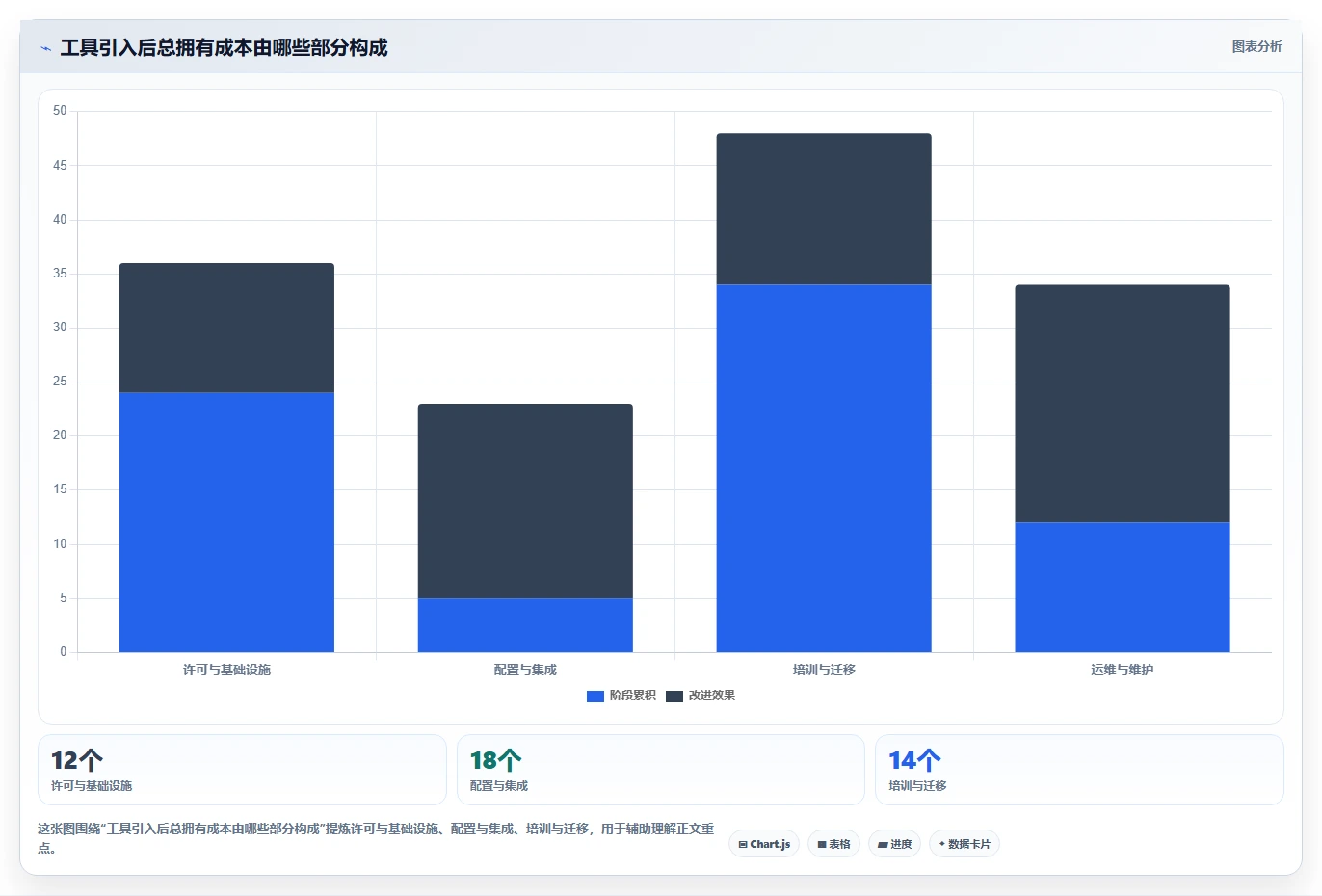This screenshot has height=896, width=1322.
Task: Open the 18个 配置与集成 stat card
Action: pyautogui.click(x=661, y=770)
